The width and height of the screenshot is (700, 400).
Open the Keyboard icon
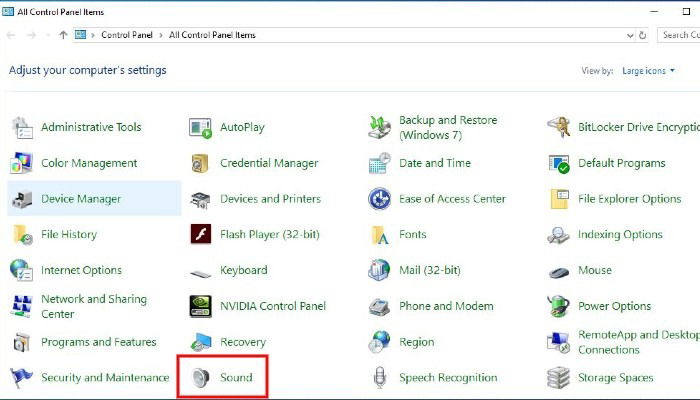click(200, 273)
